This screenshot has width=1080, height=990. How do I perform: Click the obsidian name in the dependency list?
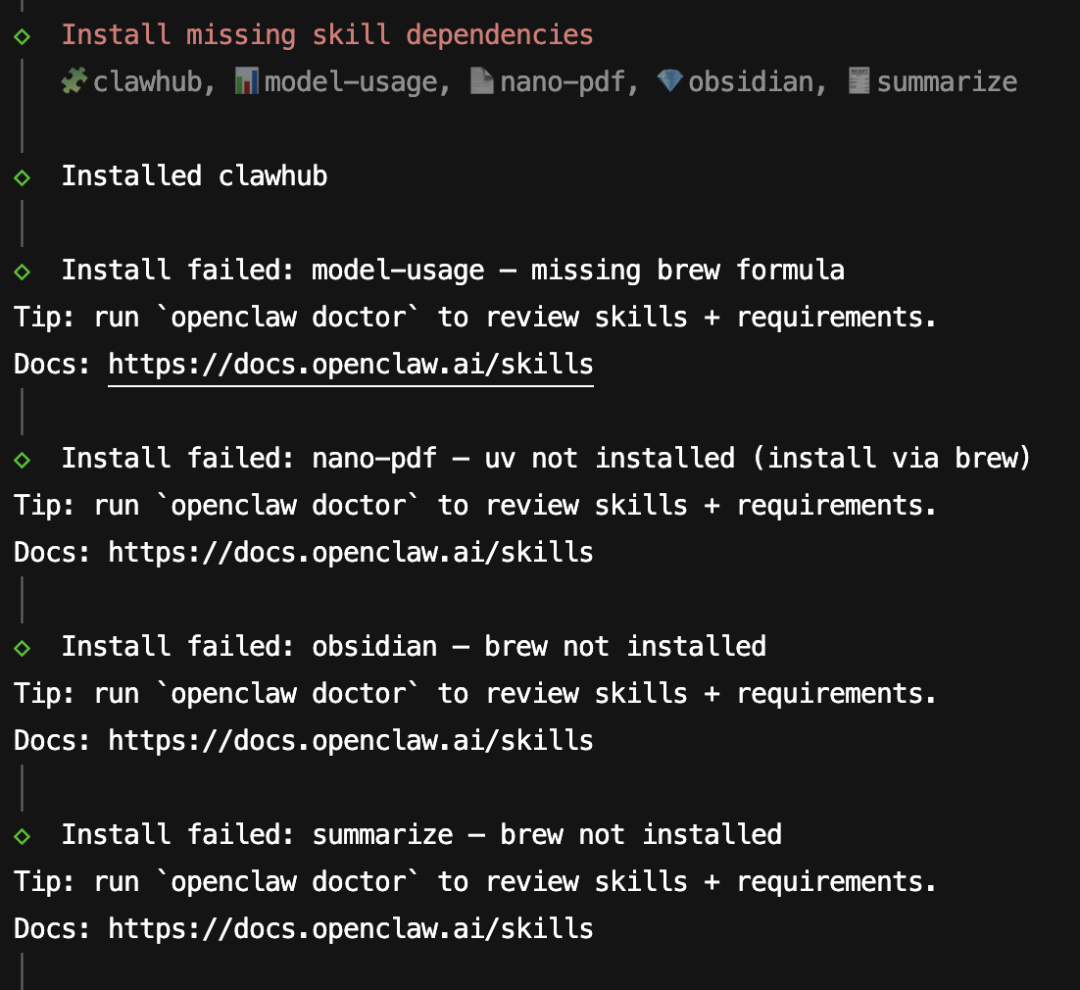click(x=750, y=81)
